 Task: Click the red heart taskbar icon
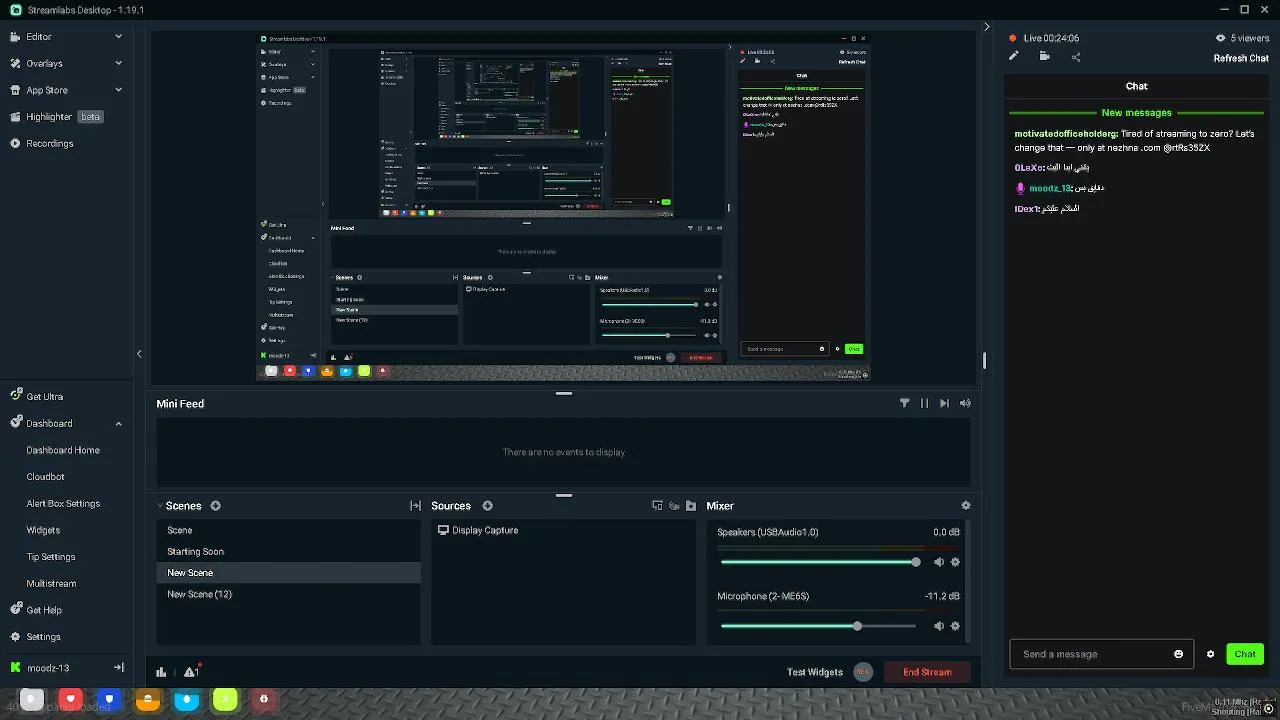[x=70, y=699]
